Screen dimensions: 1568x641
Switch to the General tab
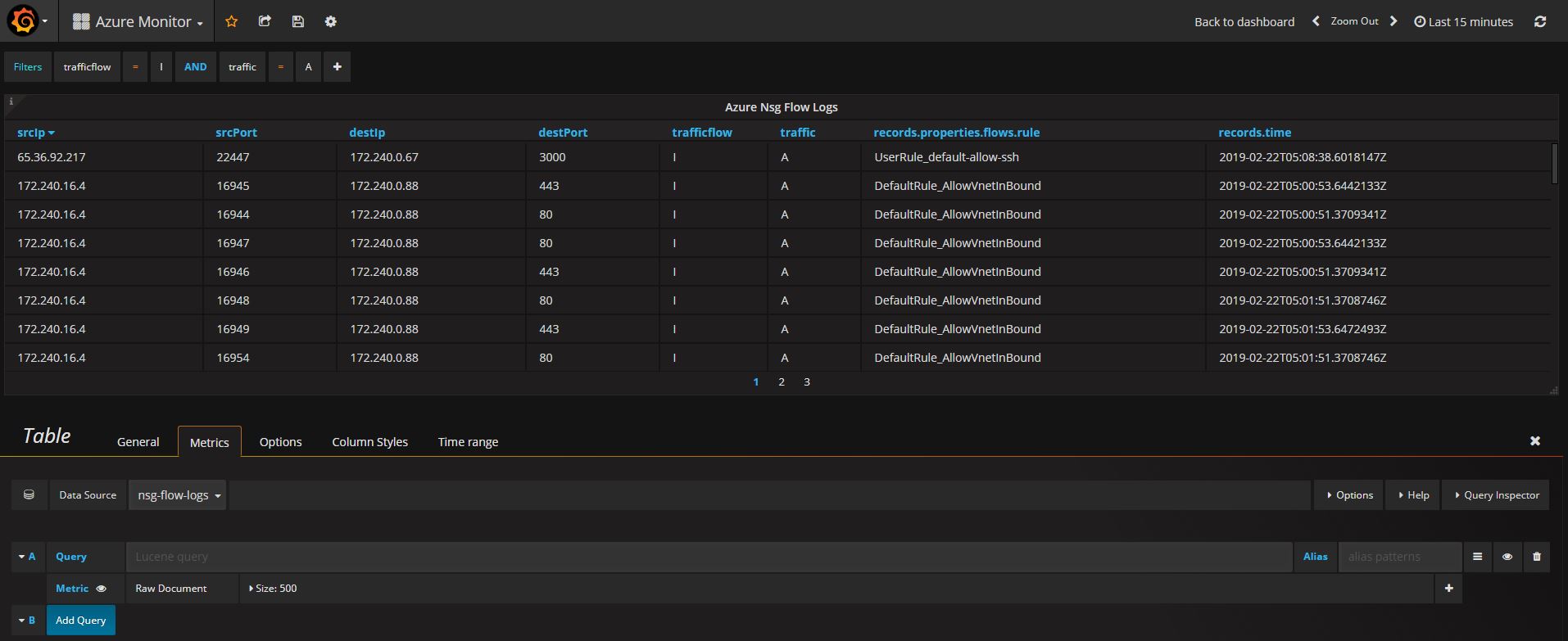click(x=138, y=442)
